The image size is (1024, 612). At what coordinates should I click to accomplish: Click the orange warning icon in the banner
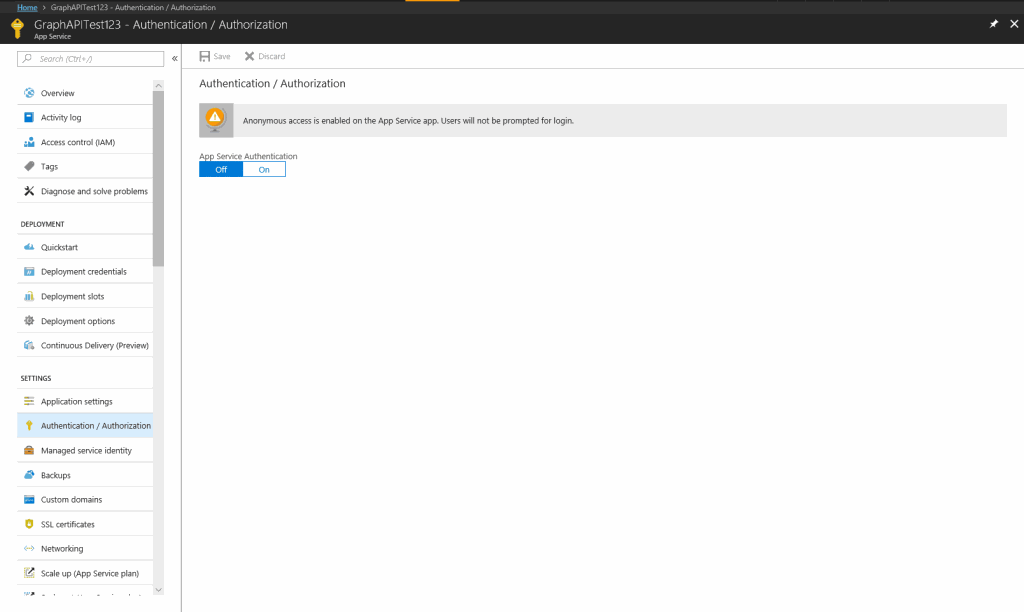click(x=215, y=118)
